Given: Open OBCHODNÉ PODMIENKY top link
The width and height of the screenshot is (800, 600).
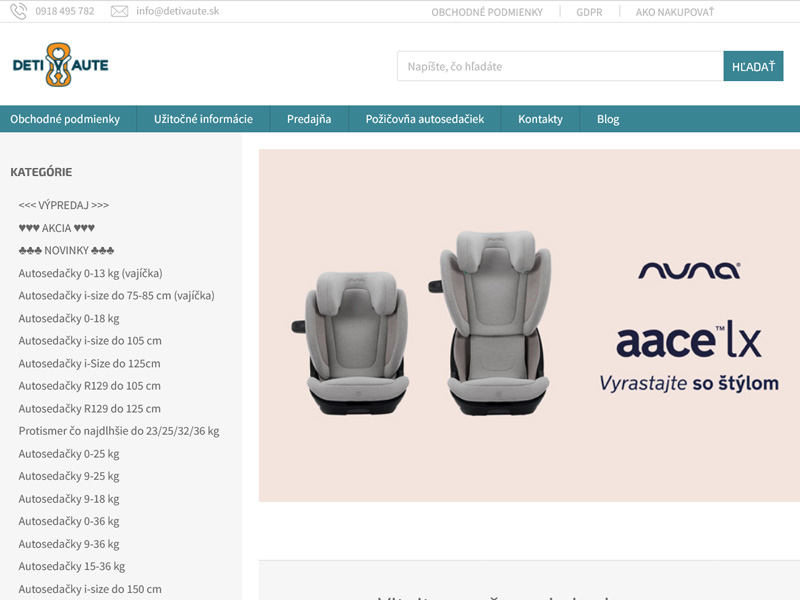Looking at the screenshot, I should tap(487, 12).
